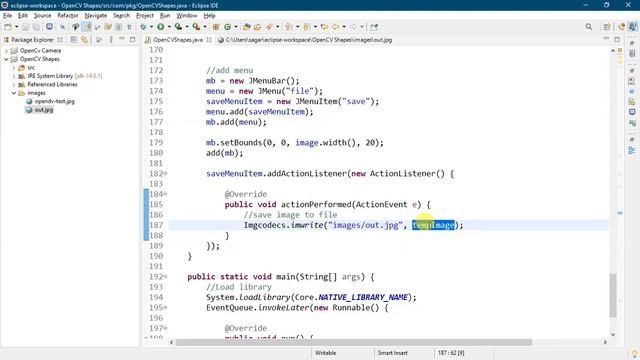The image size is (640, 360).
Task: Open the Run dropdown arrow
Action: (169, 27)
